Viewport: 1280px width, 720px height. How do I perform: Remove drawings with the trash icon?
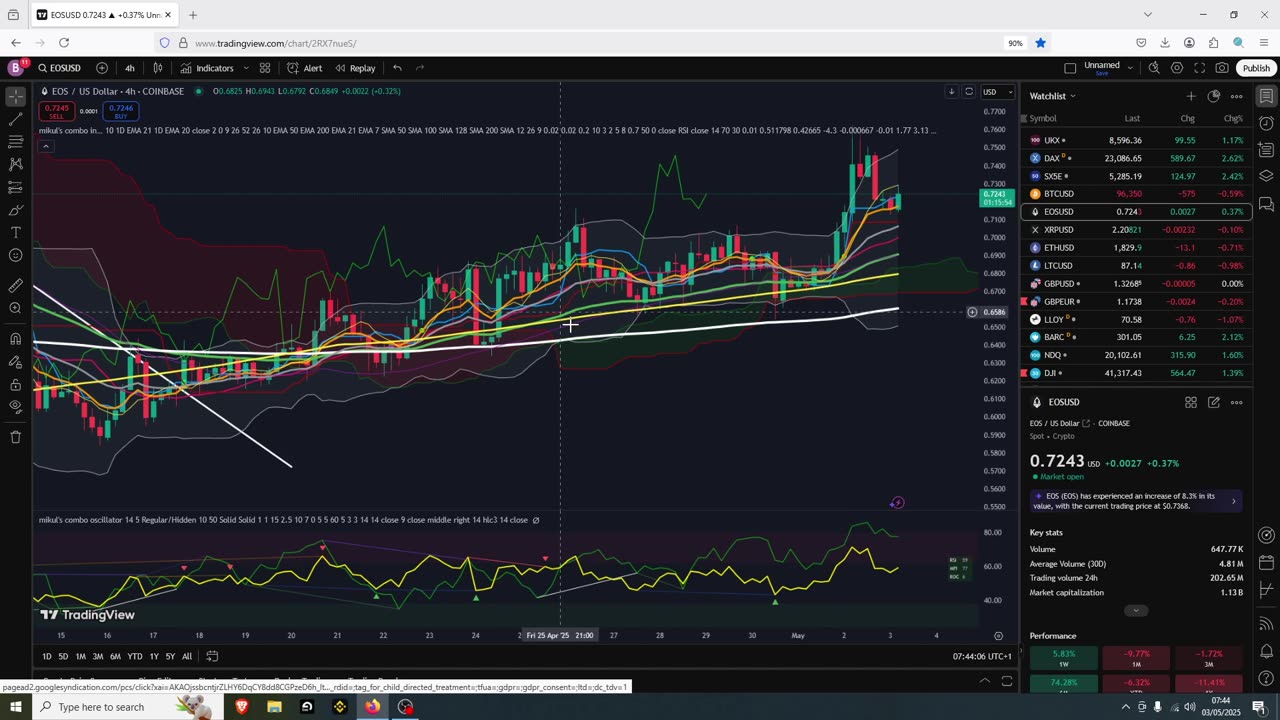[15, 437]
